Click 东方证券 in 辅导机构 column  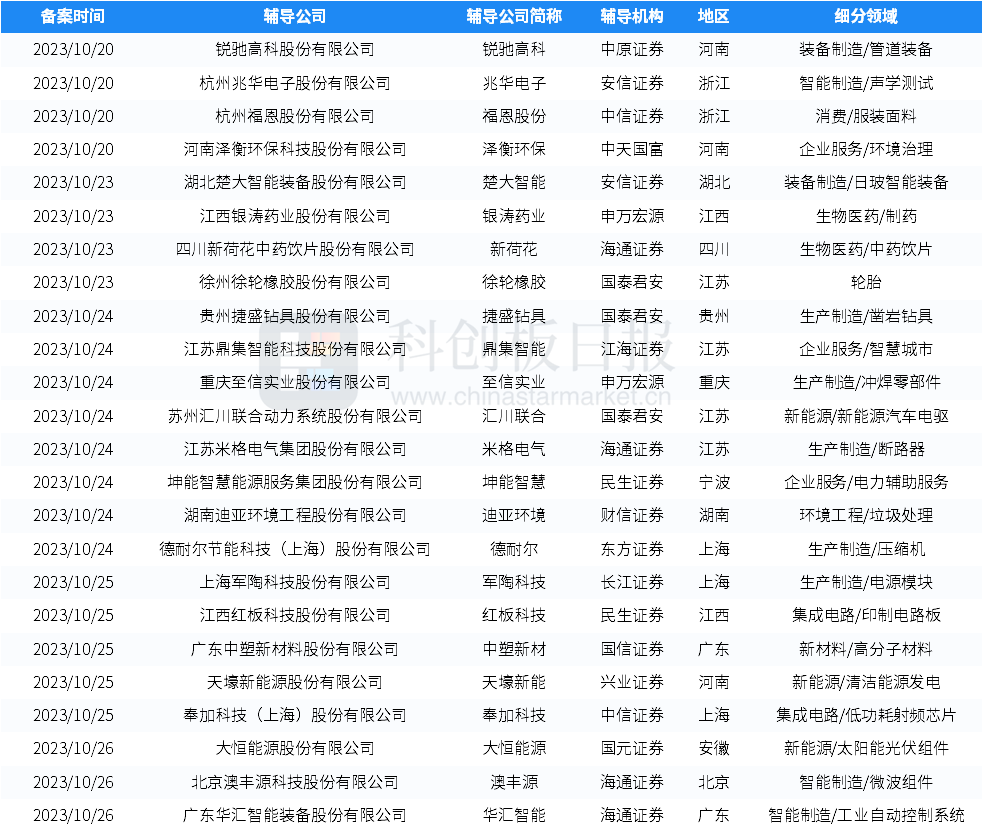coord(632,549)
